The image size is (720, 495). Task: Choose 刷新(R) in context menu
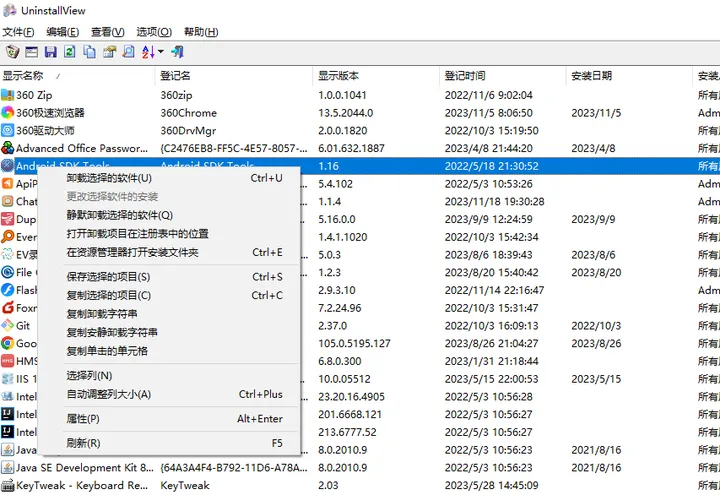[x=169, y=443]
